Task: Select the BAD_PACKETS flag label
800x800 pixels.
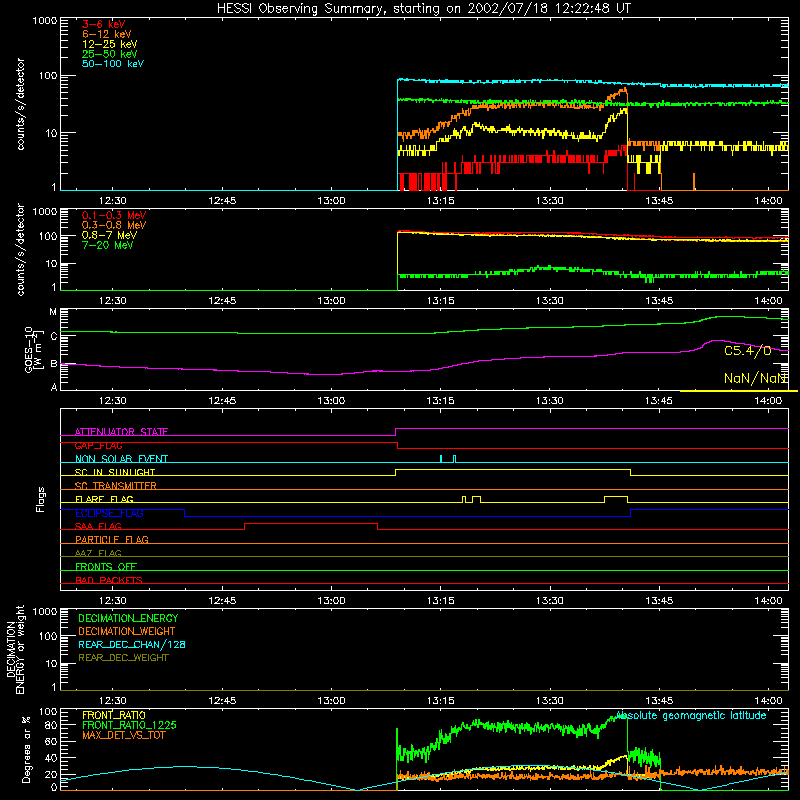Action: [109, 580]
